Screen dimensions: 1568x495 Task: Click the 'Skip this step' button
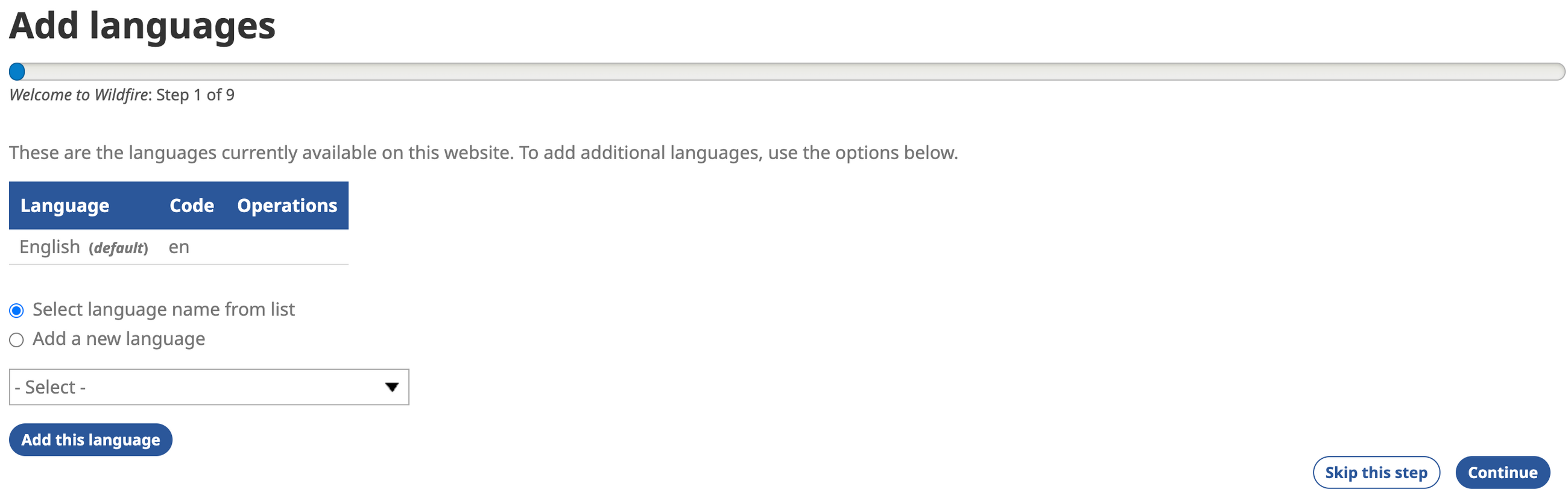tap(1376, 472)
